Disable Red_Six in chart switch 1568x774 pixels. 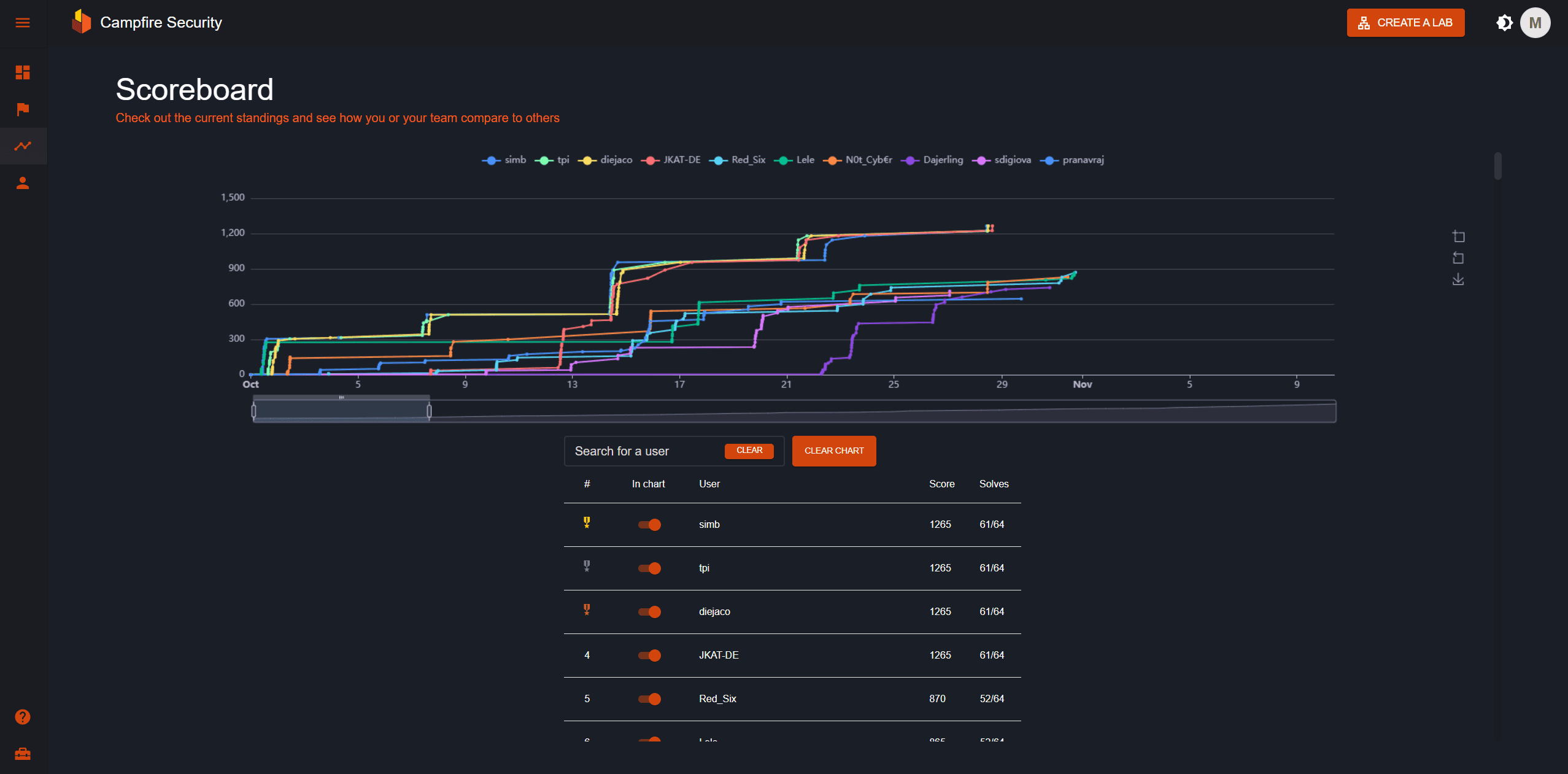(x=649, y=699)
